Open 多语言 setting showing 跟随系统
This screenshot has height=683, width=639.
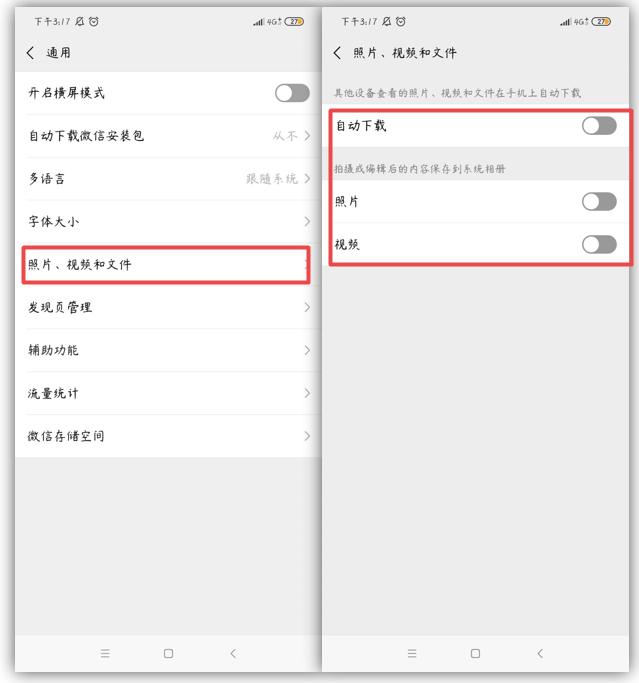169,179
